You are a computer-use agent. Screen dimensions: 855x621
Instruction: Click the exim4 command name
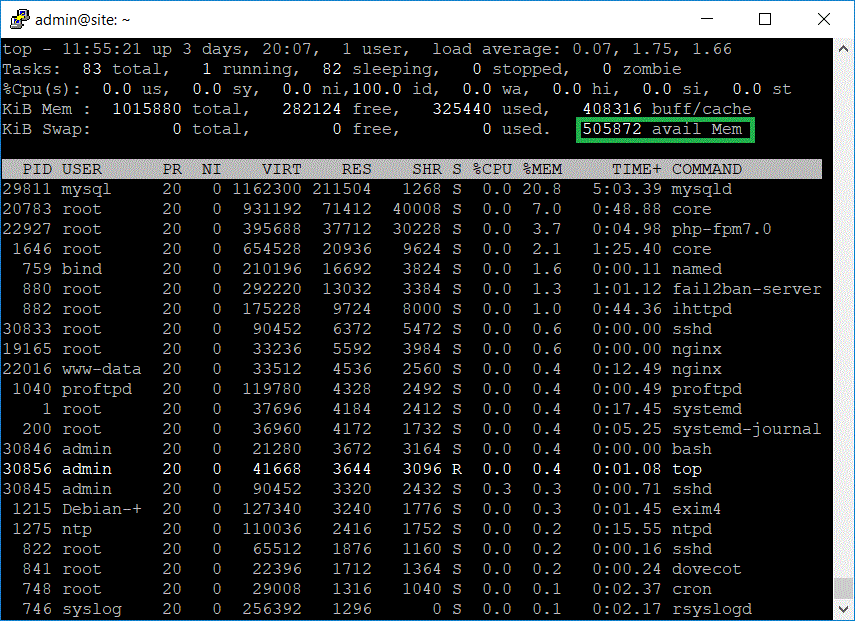click(x=697, y=509)
